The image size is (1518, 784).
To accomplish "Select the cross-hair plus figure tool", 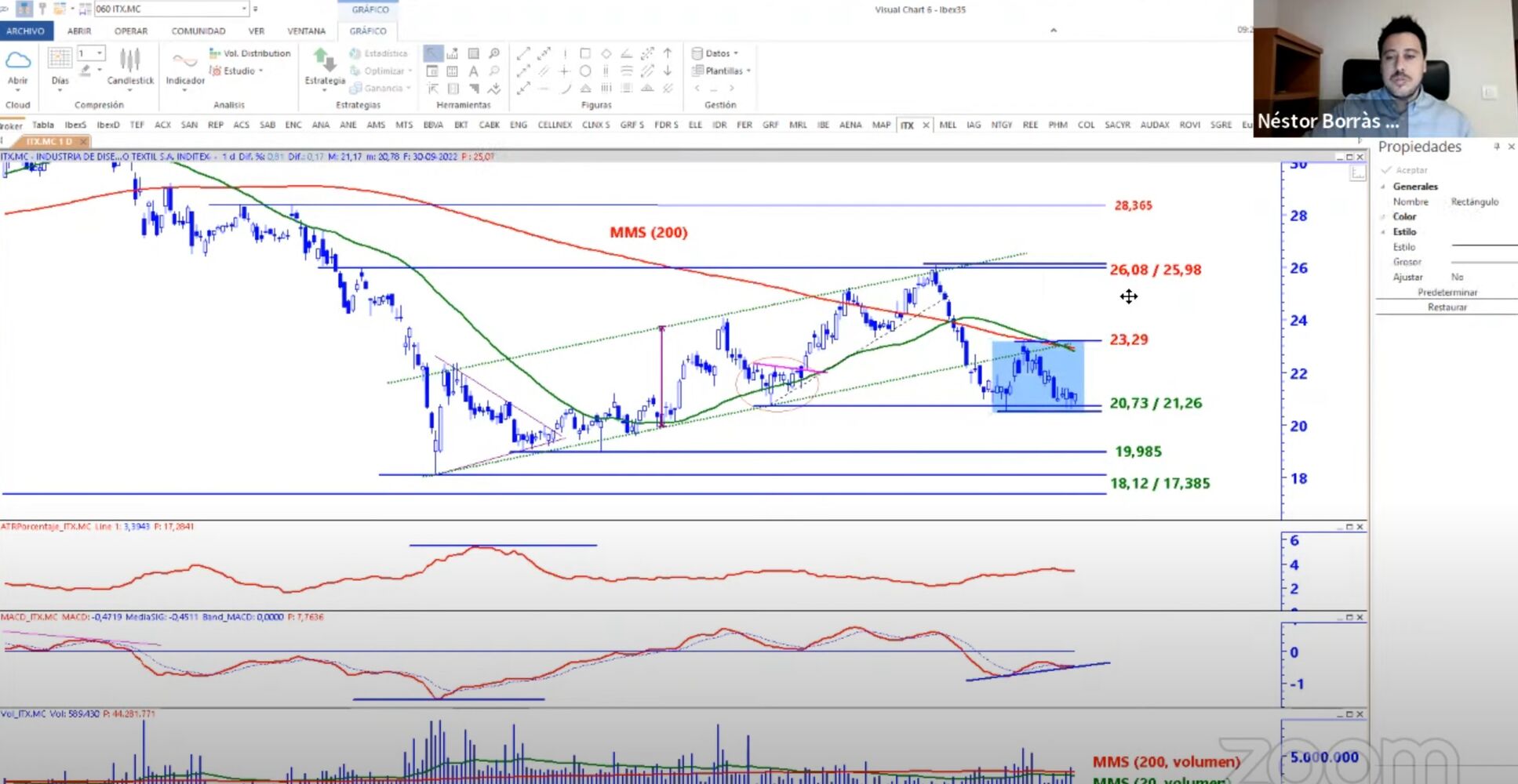I will (x=564, y=71).
